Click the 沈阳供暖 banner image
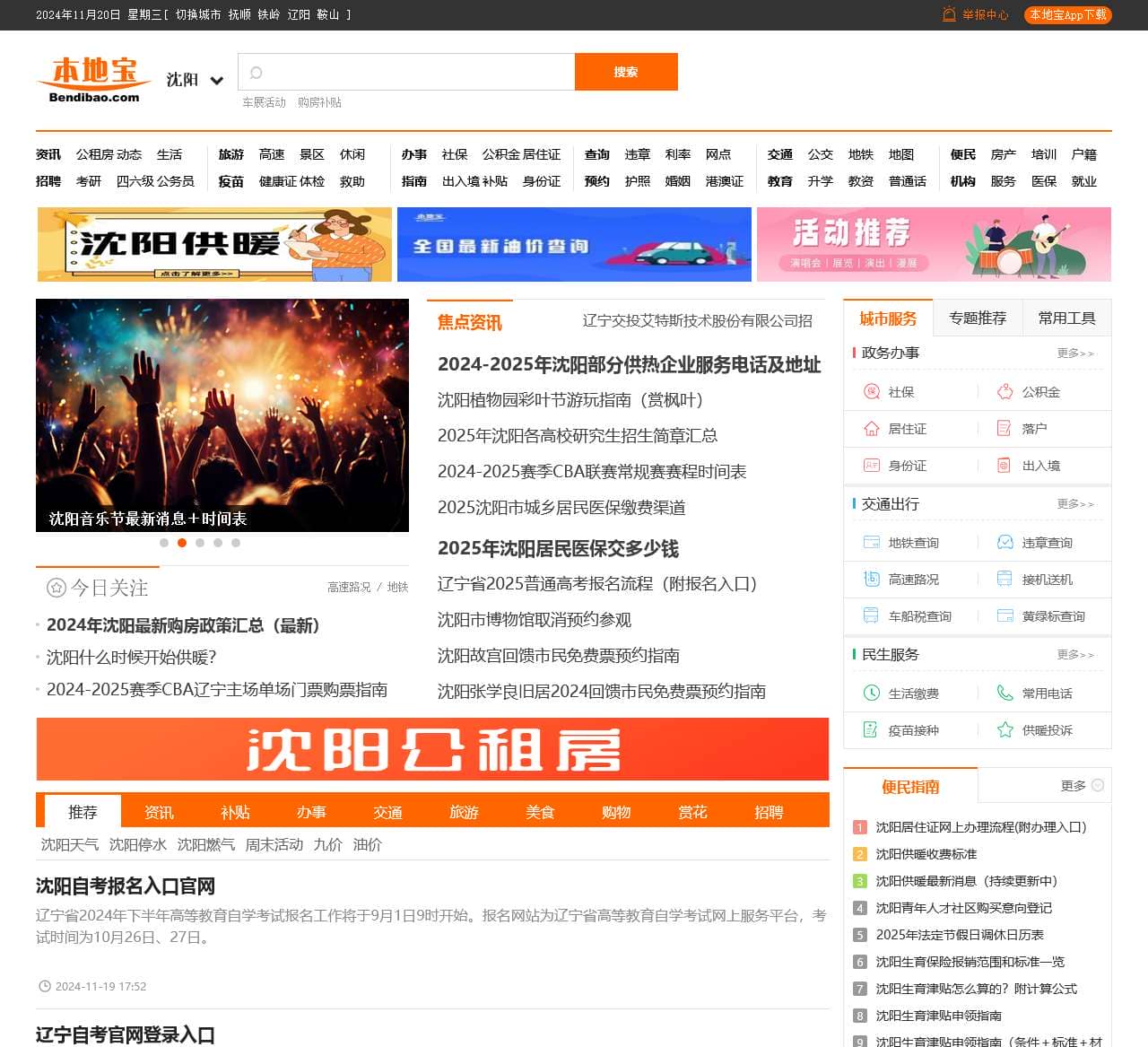This screenshot has width=1148, height=1047. 214,245
